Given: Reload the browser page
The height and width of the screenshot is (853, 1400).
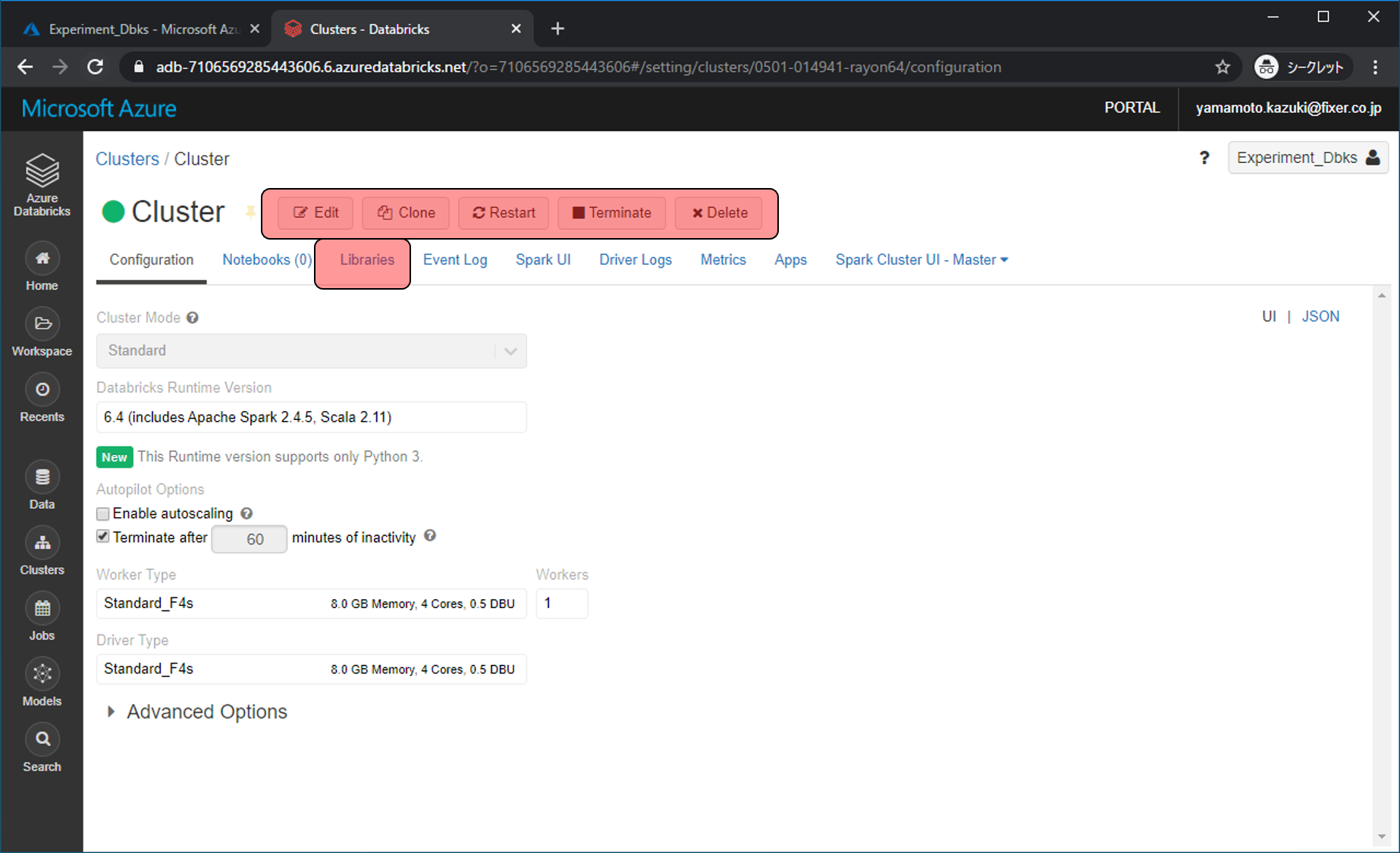Looking at the screenshot, I should tap(95, 67).
